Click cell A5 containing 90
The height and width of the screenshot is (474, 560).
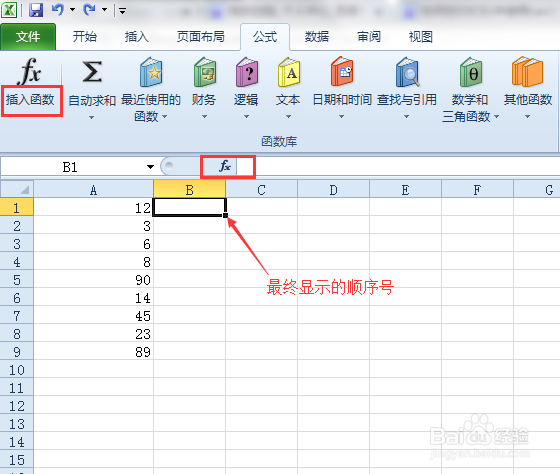coord(94,279)
